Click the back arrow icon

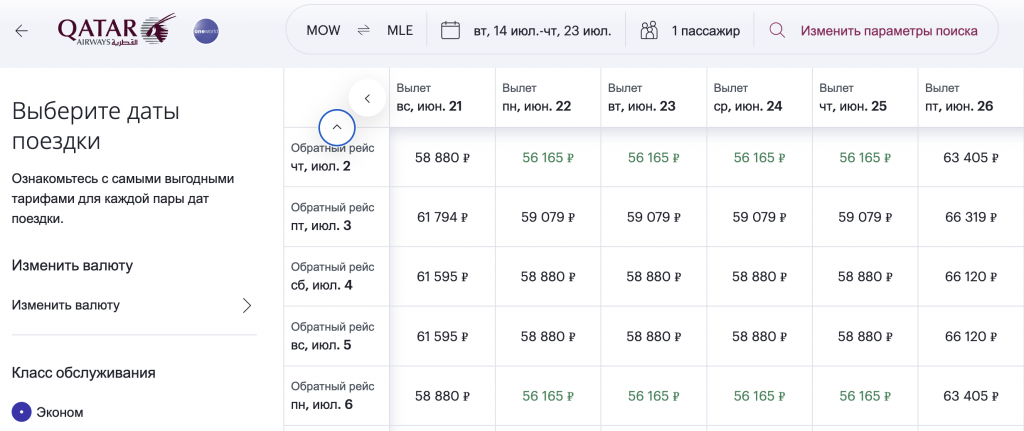[x=22, y=30]
